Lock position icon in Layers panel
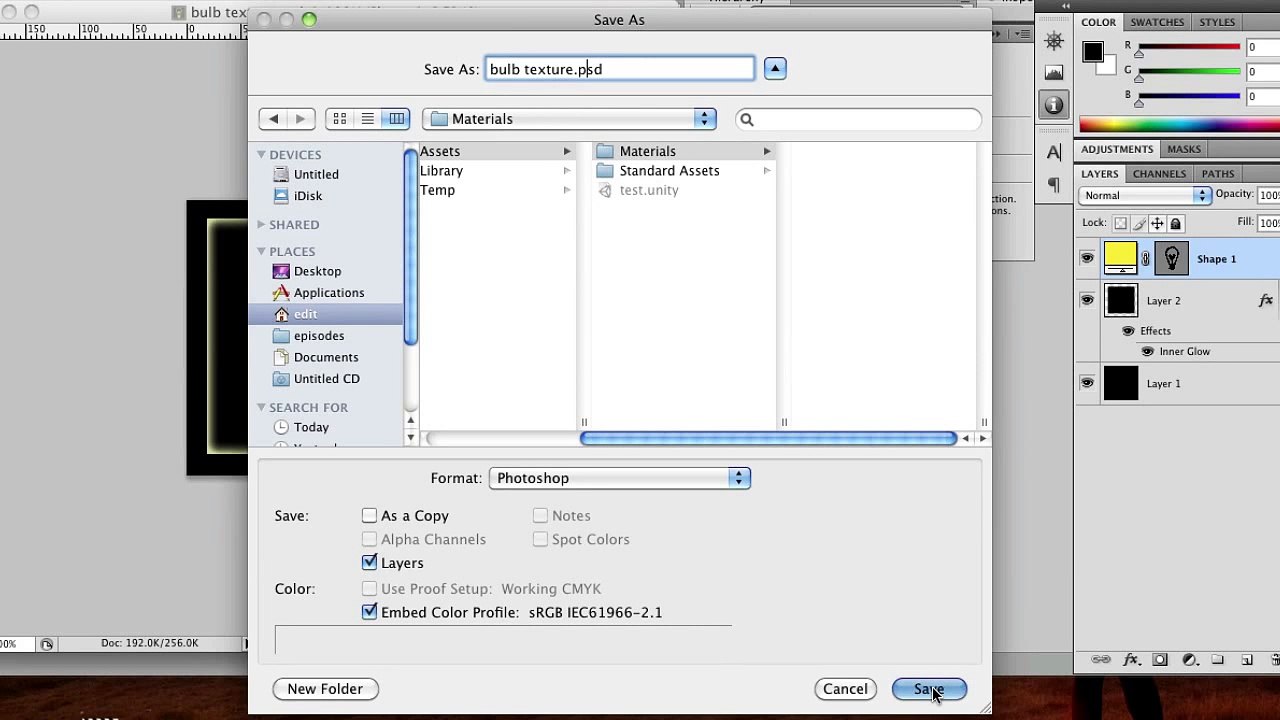This screenshot has width=1280, height=720. 1157,224
